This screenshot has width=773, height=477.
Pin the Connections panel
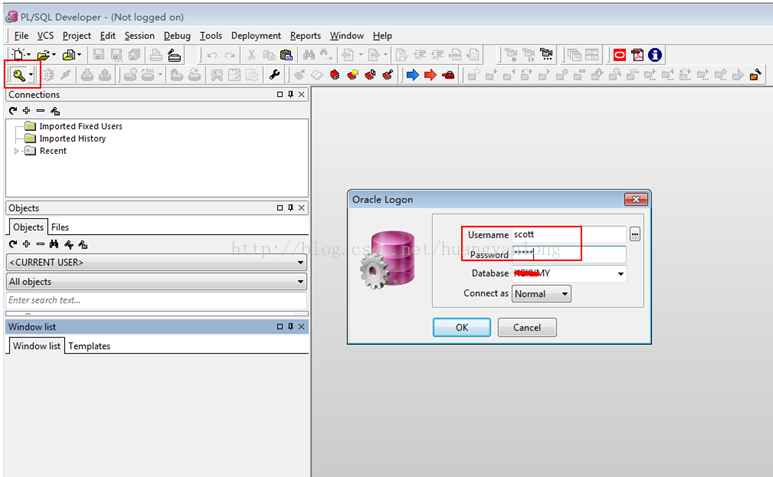click(290, 94)
